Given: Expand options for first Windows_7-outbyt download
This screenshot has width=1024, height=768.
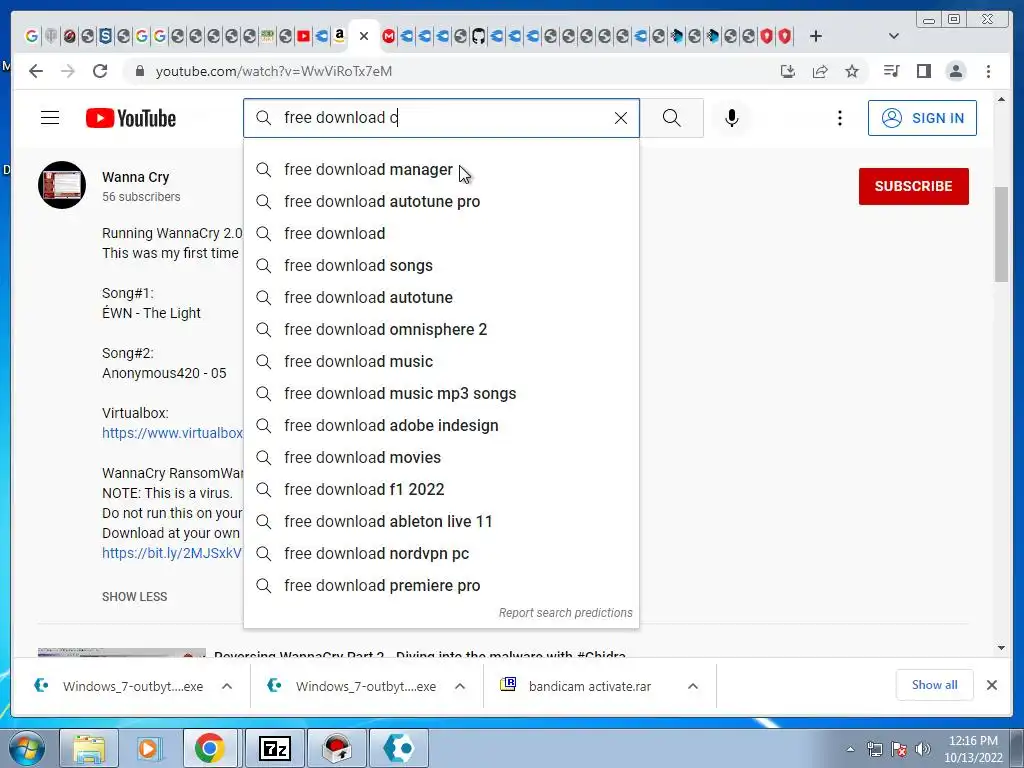Looking at the screenshot, I should pos(227,686).
